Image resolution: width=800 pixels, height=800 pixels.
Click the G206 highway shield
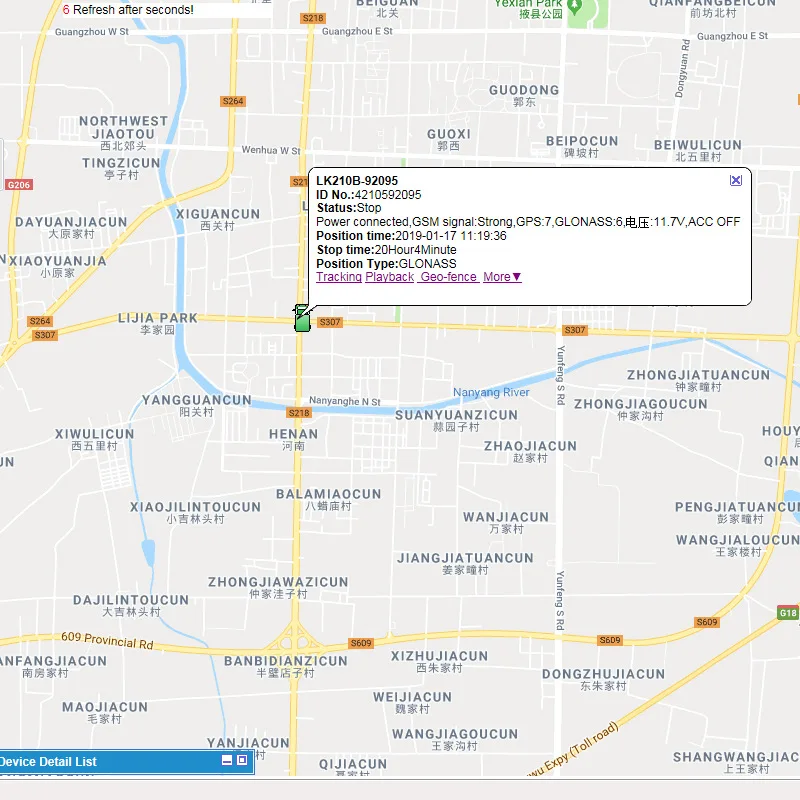pos(19,185)
